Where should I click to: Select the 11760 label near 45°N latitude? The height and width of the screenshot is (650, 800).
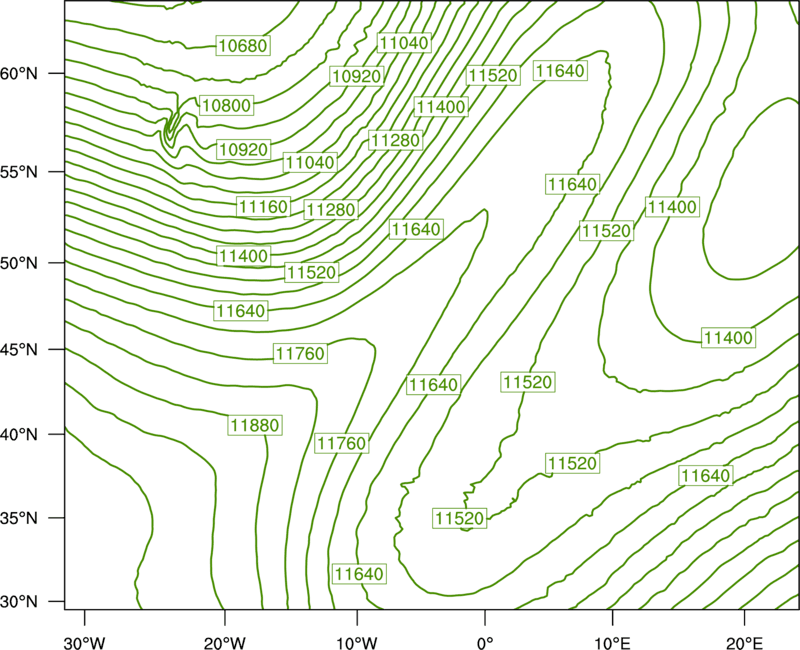(x=300, y=353)
